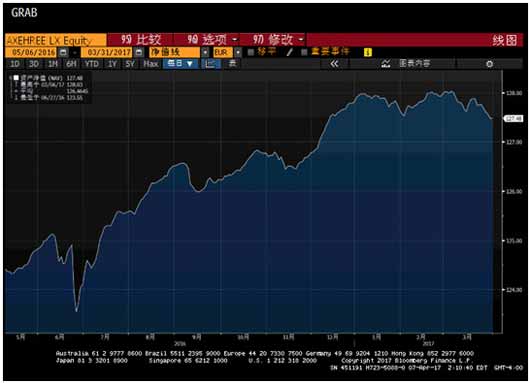Image resolution: width=530 pixels, height=383 pixels.
Task: Click the 127.48 last-price axis marker
Action: pyautogui.click(x=514, y=118)
